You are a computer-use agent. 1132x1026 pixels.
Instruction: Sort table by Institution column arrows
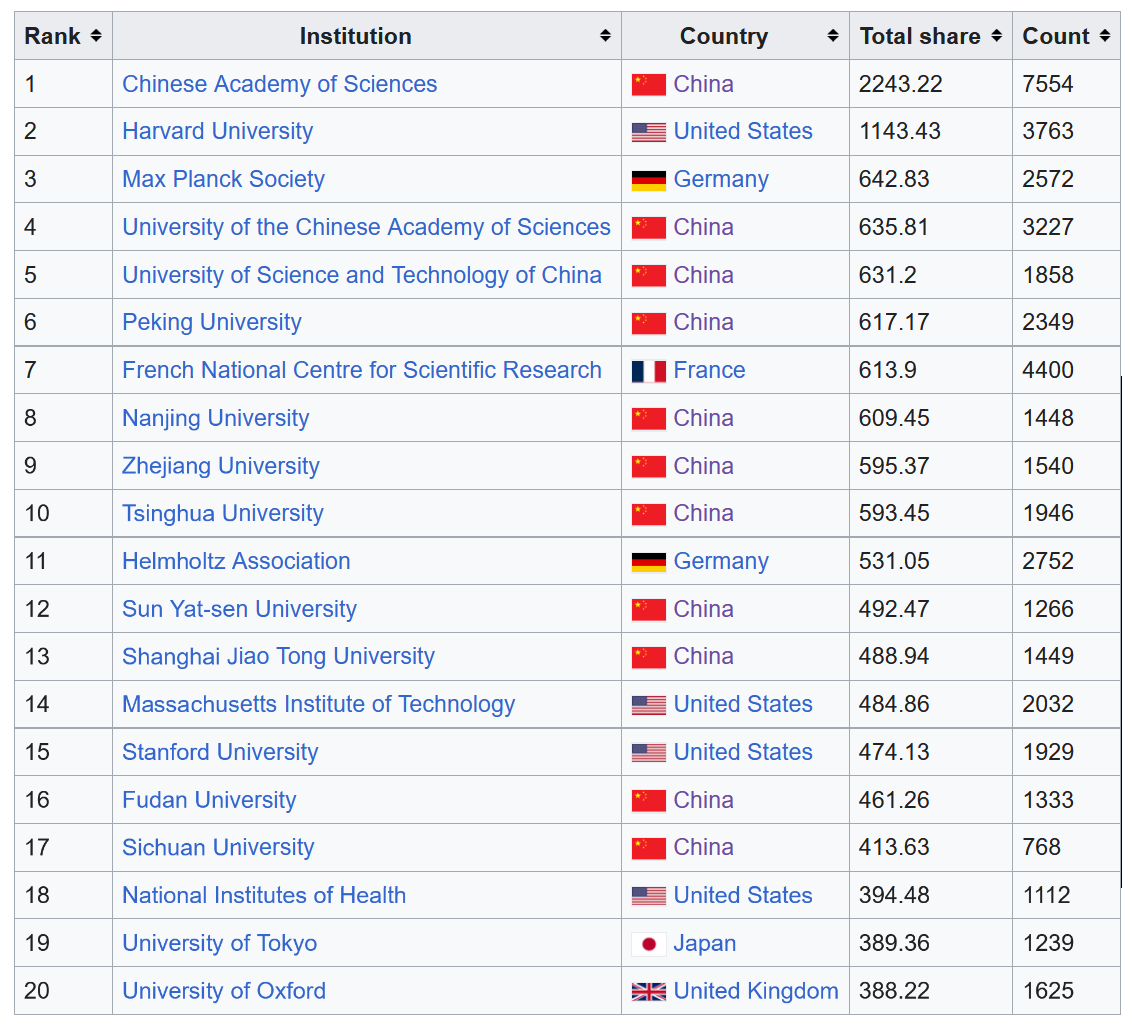[x=605, y=35]
